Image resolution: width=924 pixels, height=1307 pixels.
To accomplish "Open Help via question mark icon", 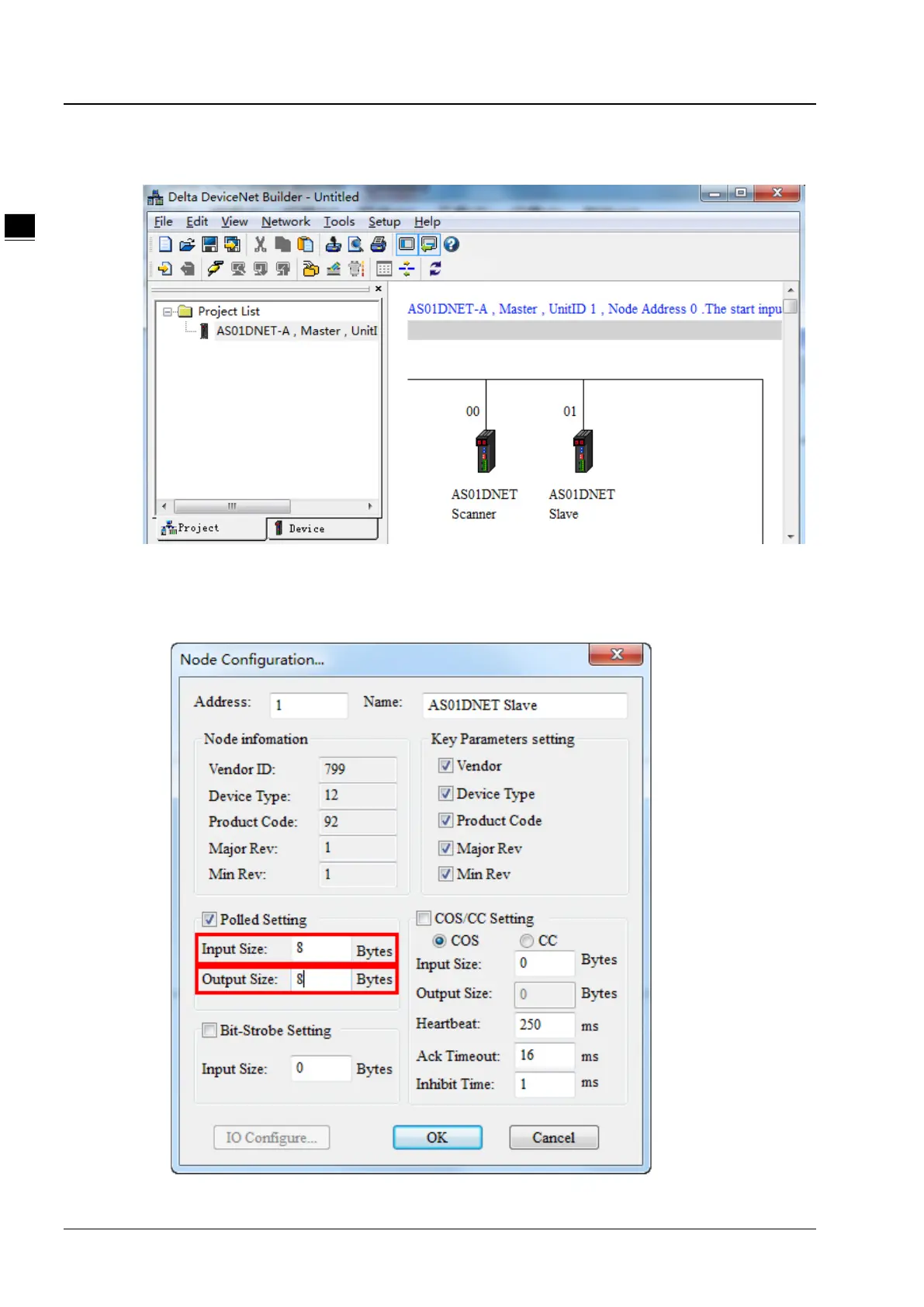I will click(452, 244).
